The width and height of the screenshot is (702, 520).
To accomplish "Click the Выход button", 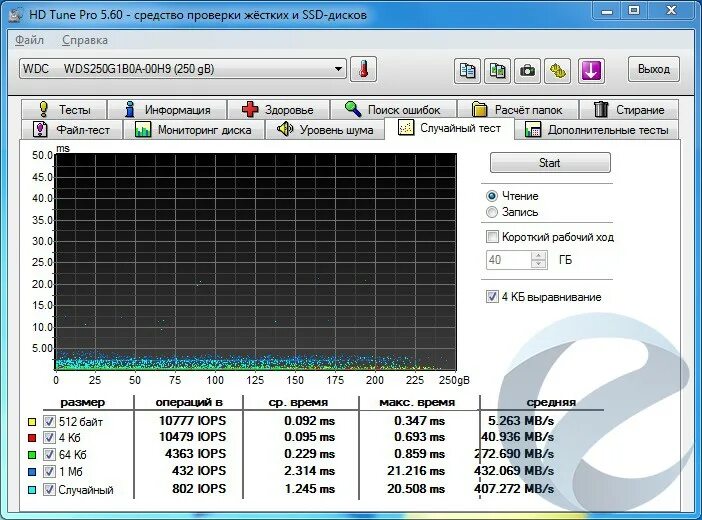I will [654, 69].
